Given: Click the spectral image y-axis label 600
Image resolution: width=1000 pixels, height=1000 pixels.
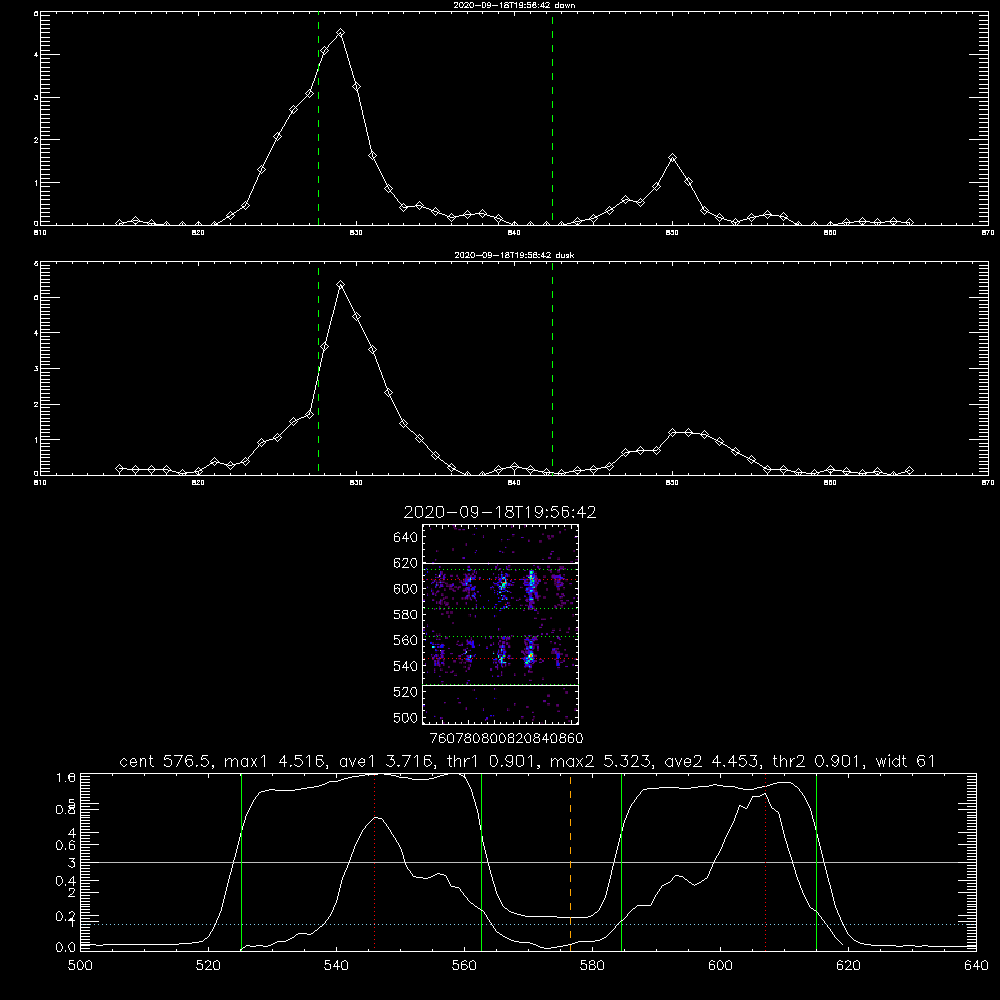Looking at the screenshot, I should tap(406, 589).
